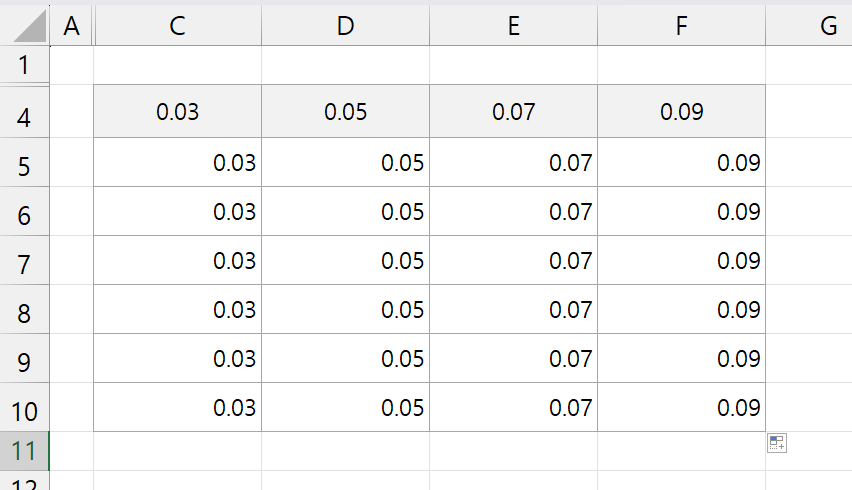Select cell E5 showing 0.07

pos(513,162)
